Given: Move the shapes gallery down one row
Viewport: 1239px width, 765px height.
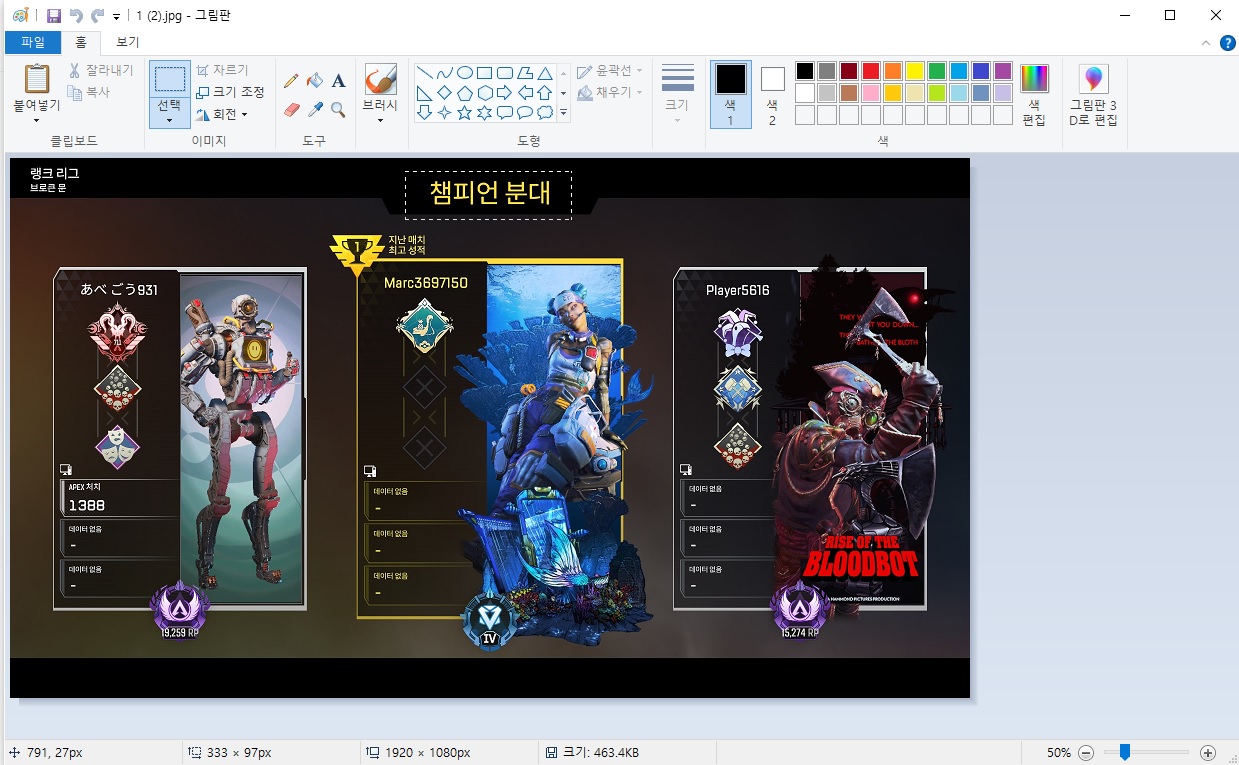Looking at the screenshot, I should click(563, 93).
